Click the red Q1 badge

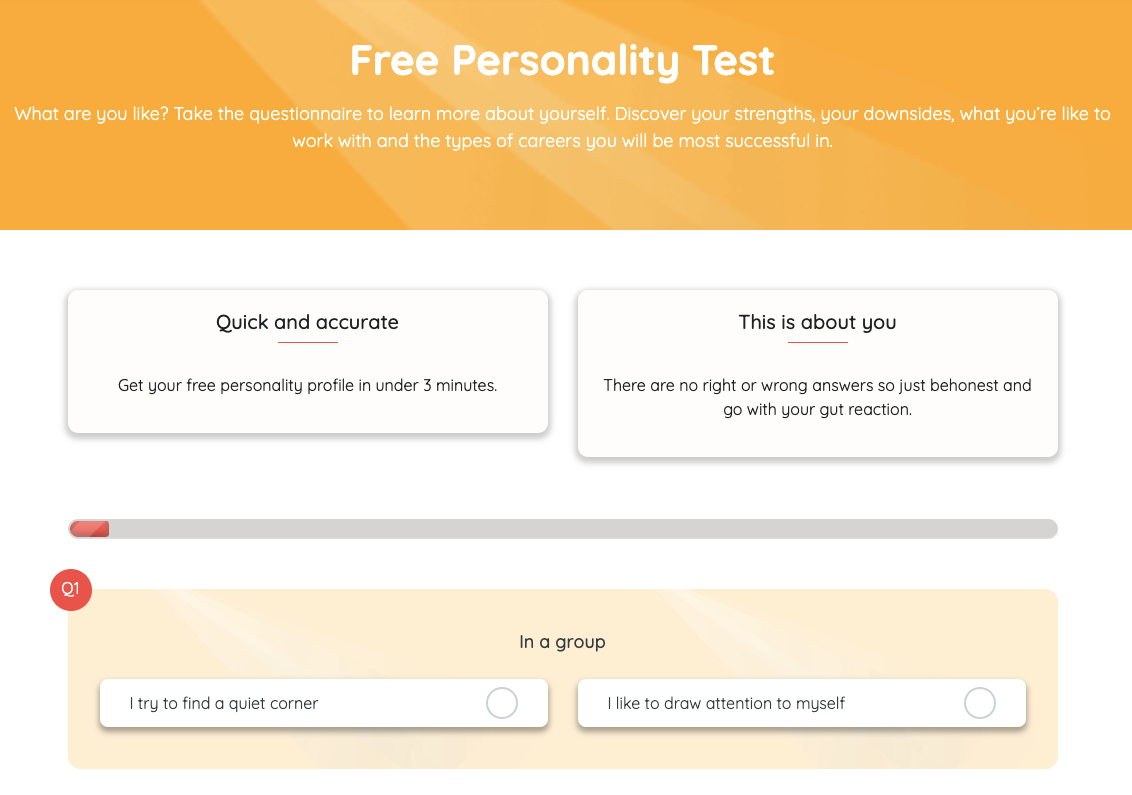pyautogui.click(x=71, y=590)
